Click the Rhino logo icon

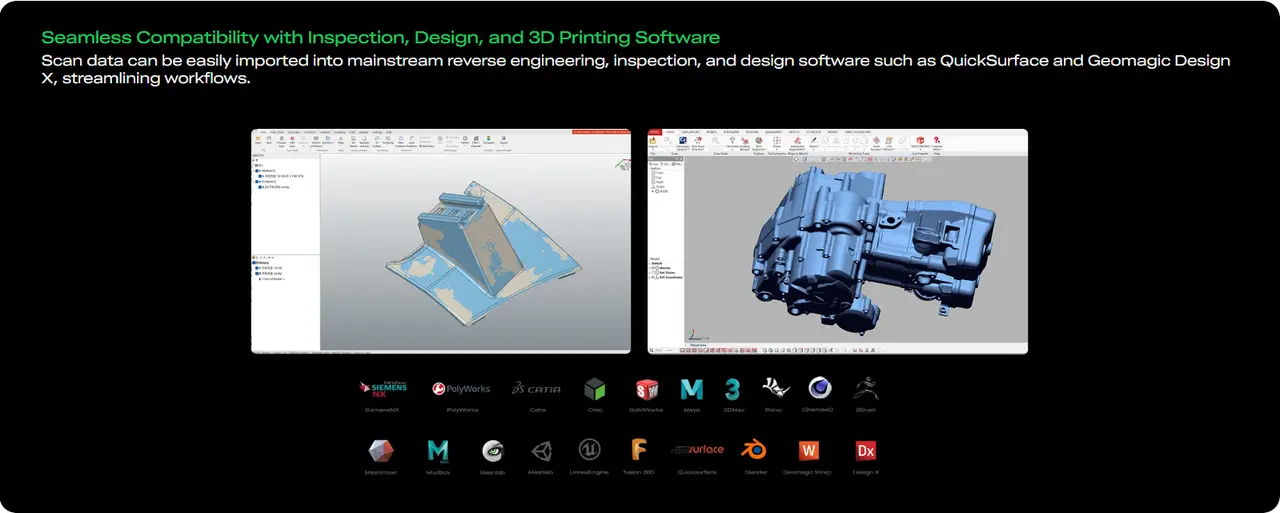coord(772,389)
